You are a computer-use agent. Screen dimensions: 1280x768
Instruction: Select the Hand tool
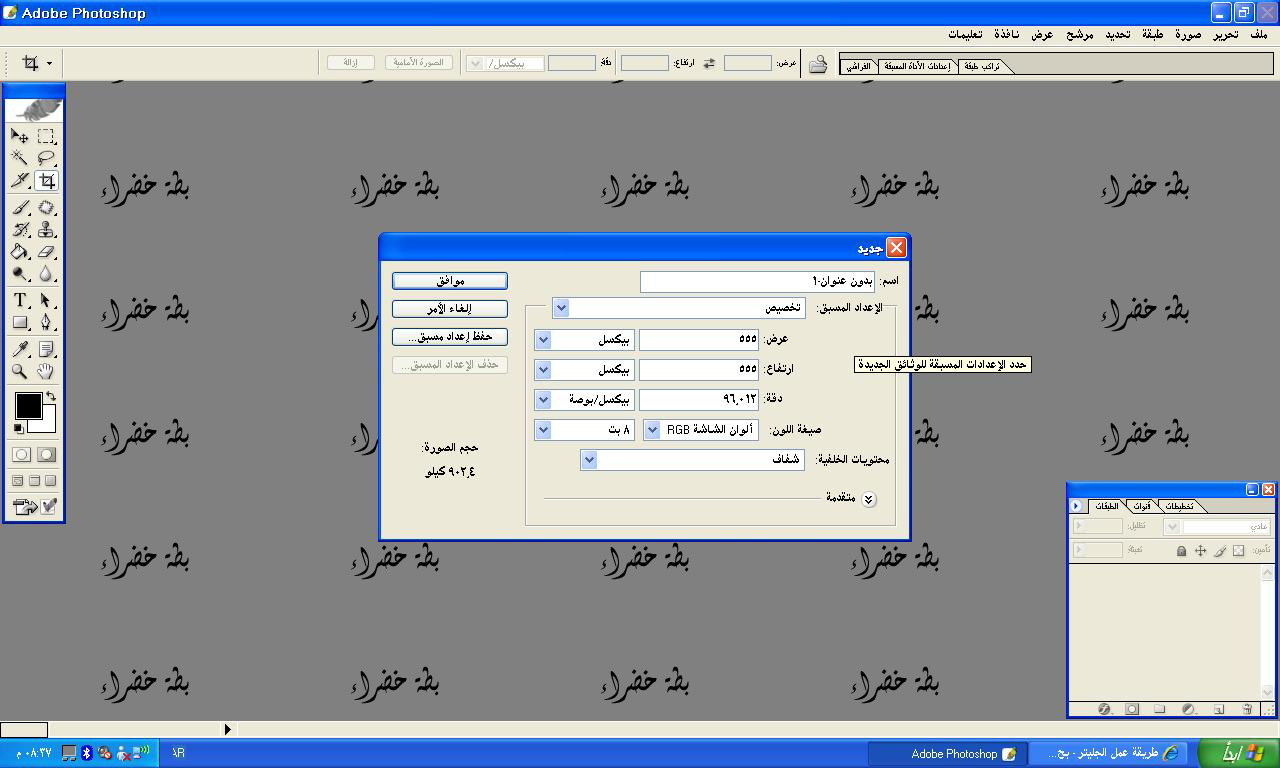pos(46,372)
